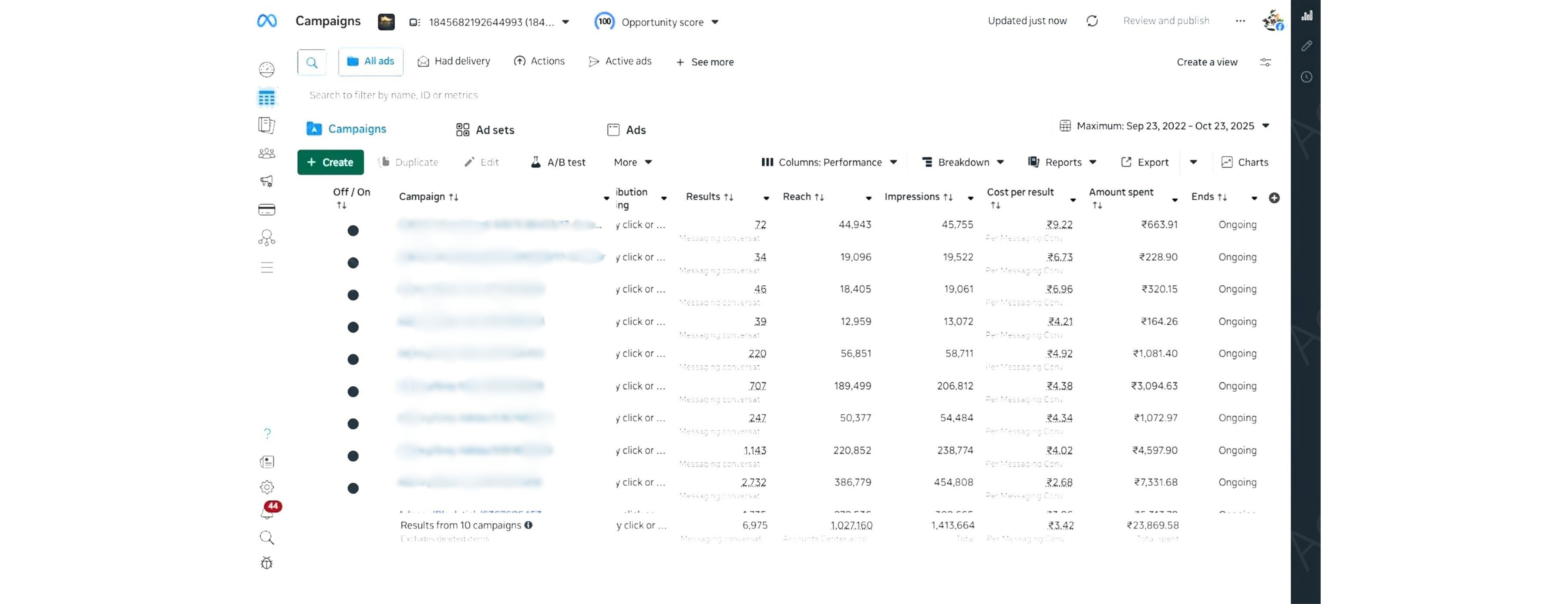Screen dimensions: 1568x604
Task: Open the Breakdown dropdown
Action: coord(963,163)
